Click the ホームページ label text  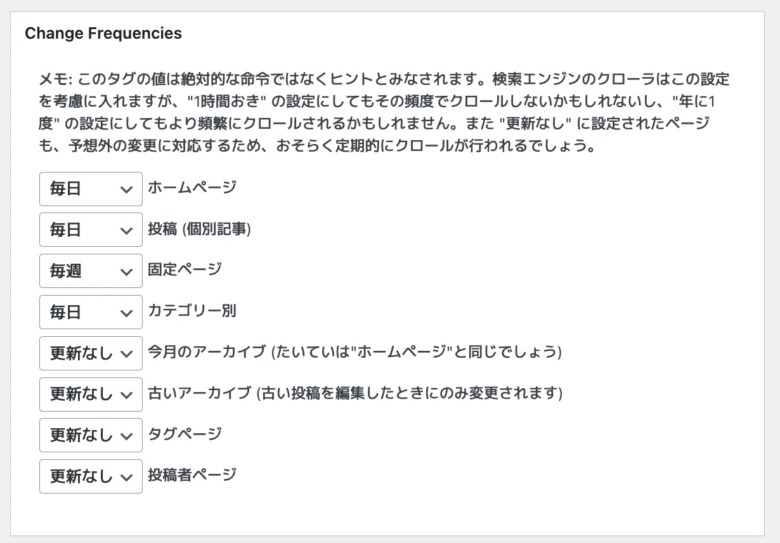[192, 187]
